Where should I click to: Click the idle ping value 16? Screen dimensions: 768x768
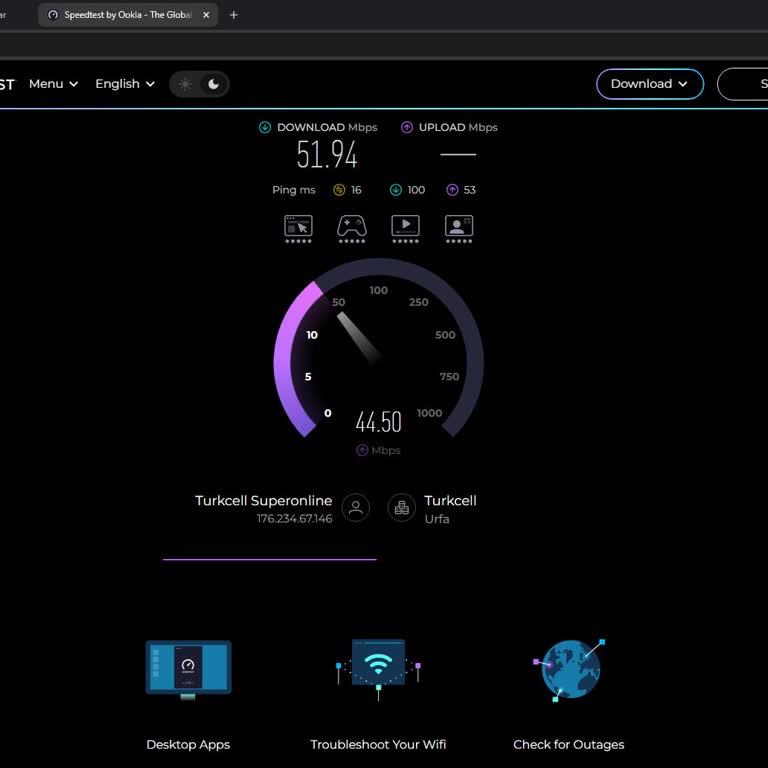[x=356, y=190]
